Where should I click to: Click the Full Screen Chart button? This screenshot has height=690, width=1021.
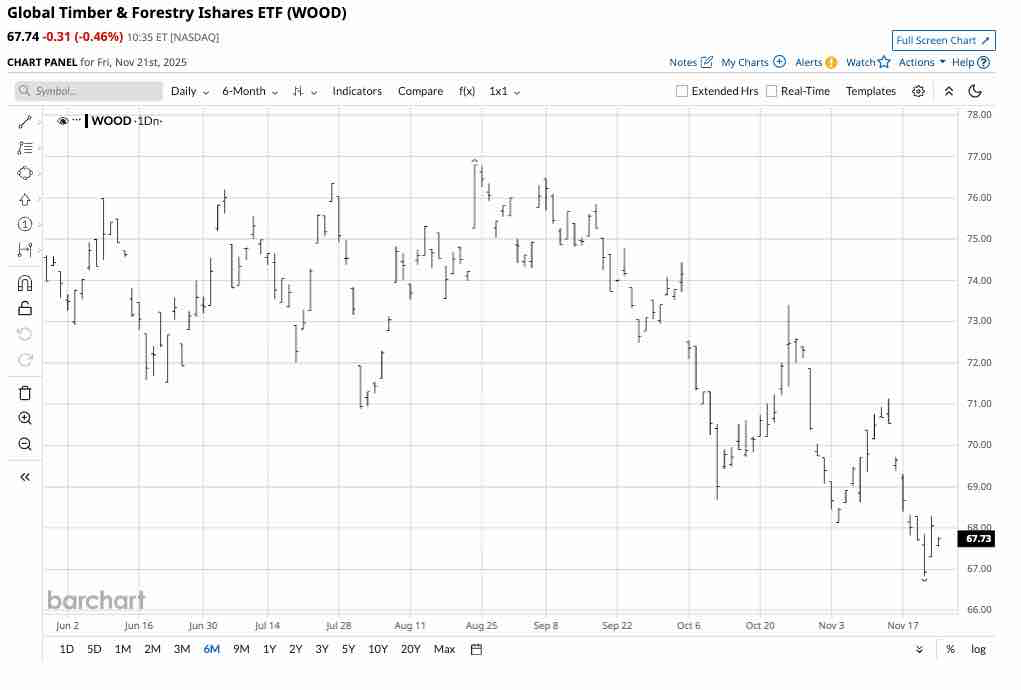pos(943,40)
